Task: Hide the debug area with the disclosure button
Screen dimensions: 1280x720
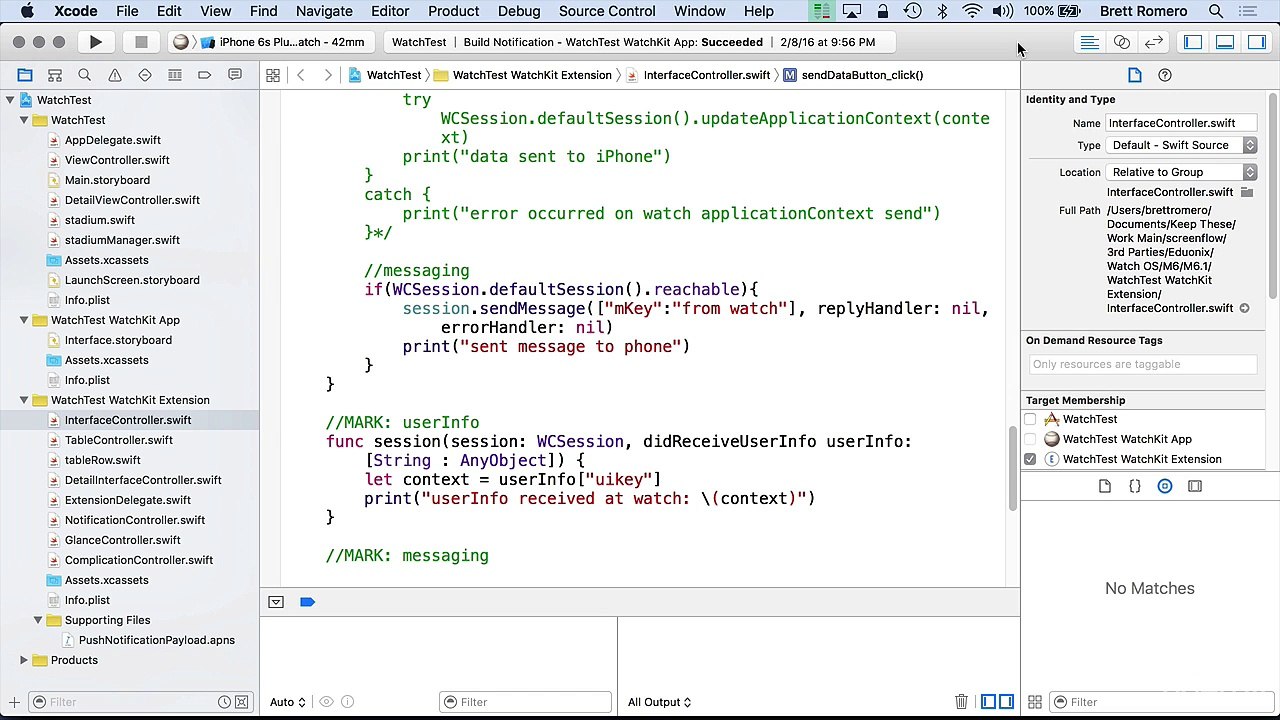Action: [x=276, y=602]
